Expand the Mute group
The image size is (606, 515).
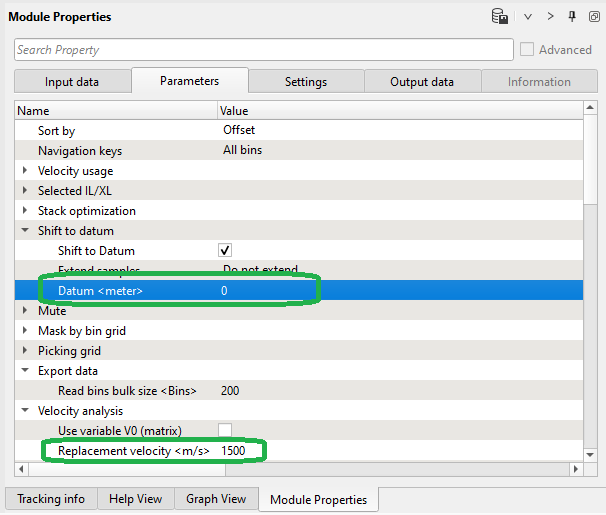[x=26, y=311]
